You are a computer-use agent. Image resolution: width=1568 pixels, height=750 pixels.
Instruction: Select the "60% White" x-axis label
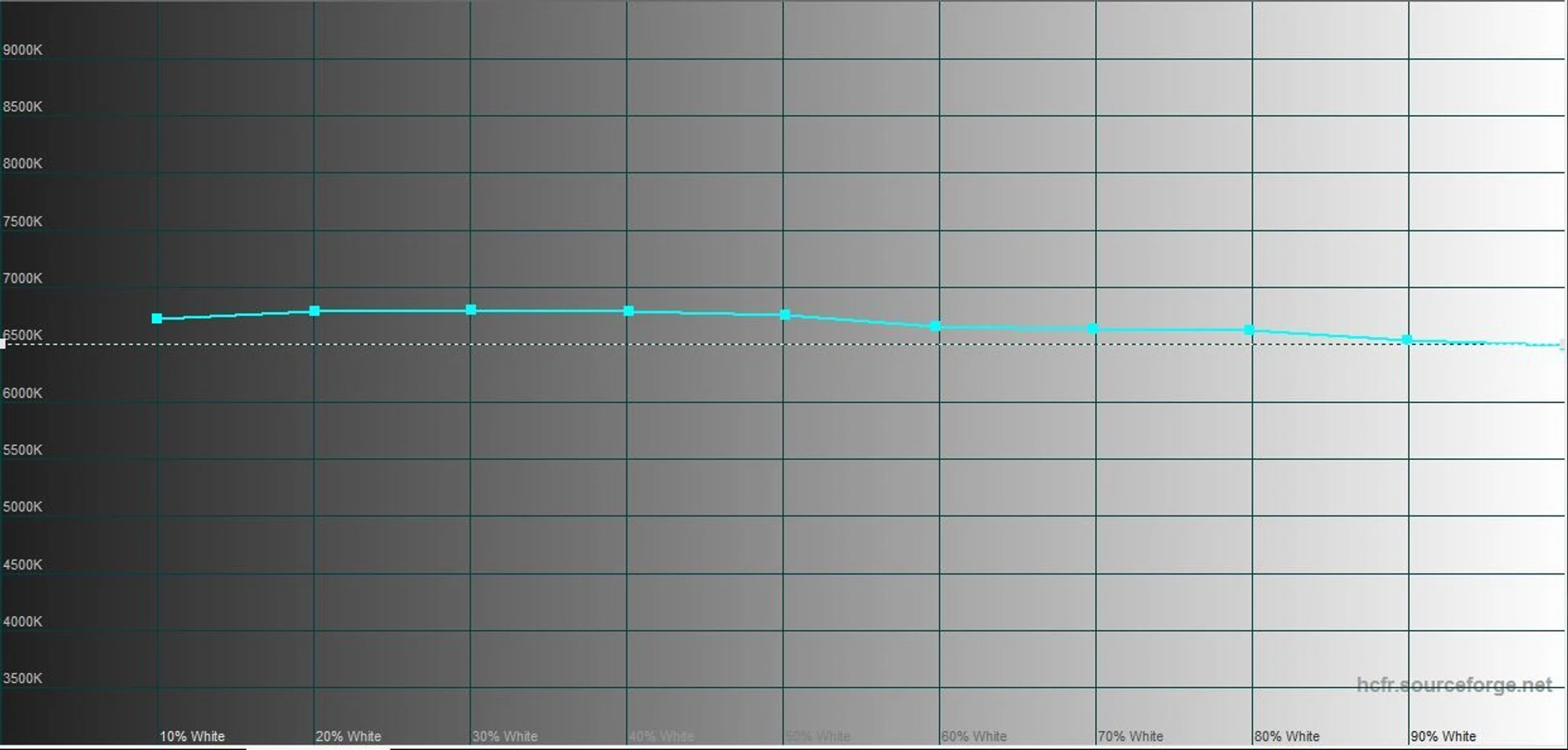(x=974, y=736)
